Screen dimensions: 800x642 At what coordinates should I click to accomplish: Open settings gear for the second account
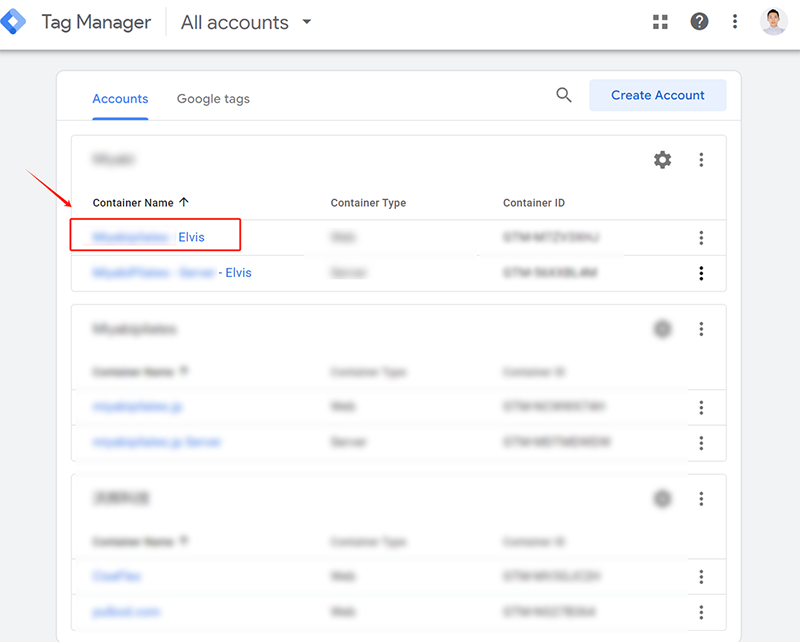(662, 329)
